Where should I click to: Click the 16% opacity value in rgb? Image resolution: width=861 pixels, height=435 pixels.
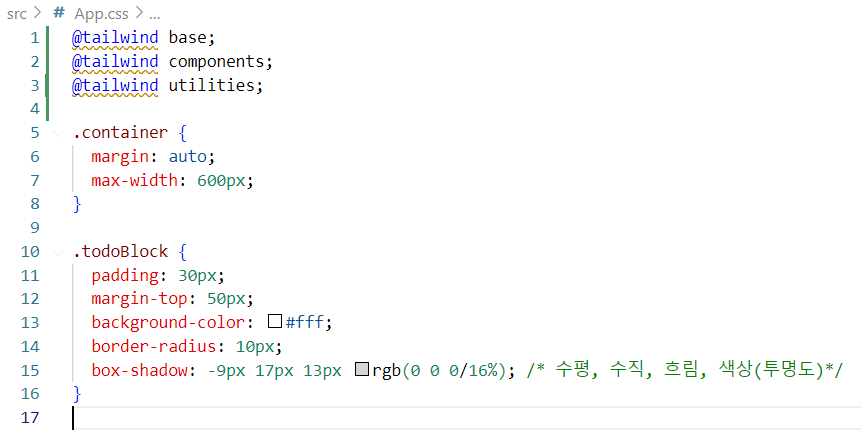pyautogui.click(x=482, y=371)
